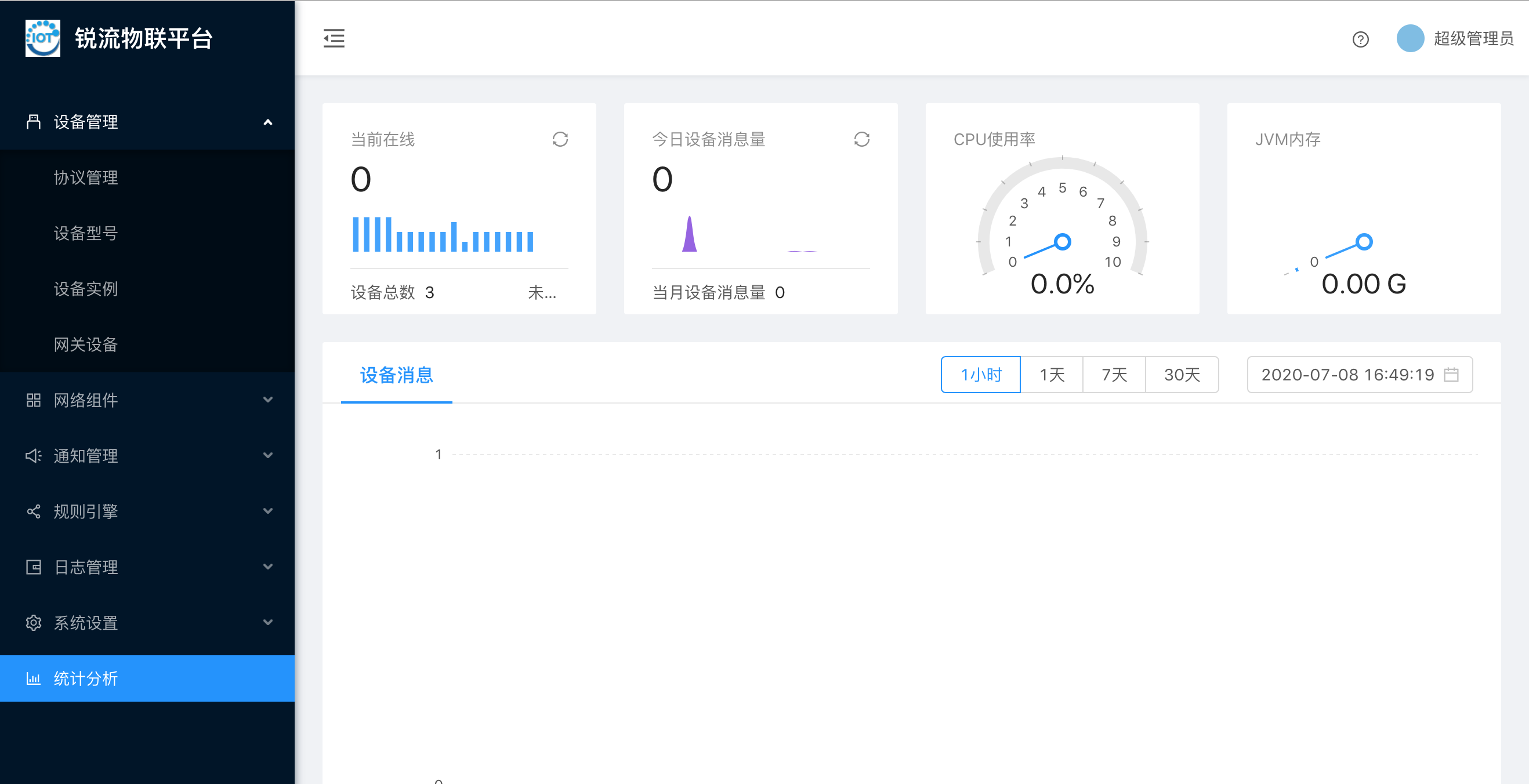This screenshot has height=784, width=1529.
Task: Select the 7天 time range
Action: click(x=1114, y=375)
